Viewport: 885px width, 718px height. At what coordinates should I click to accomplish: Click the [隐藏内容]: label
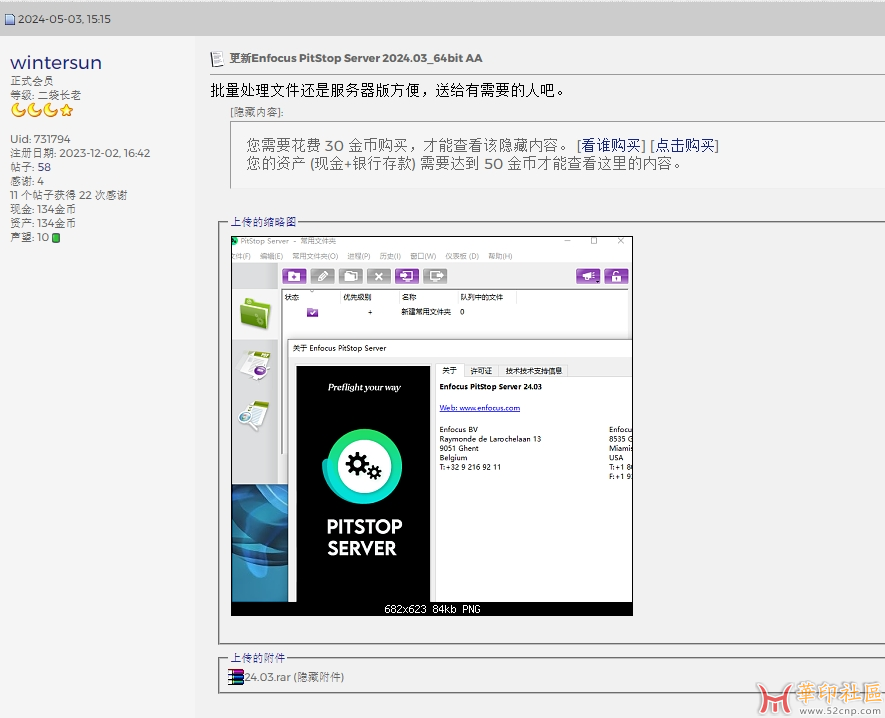click(257, 112)
